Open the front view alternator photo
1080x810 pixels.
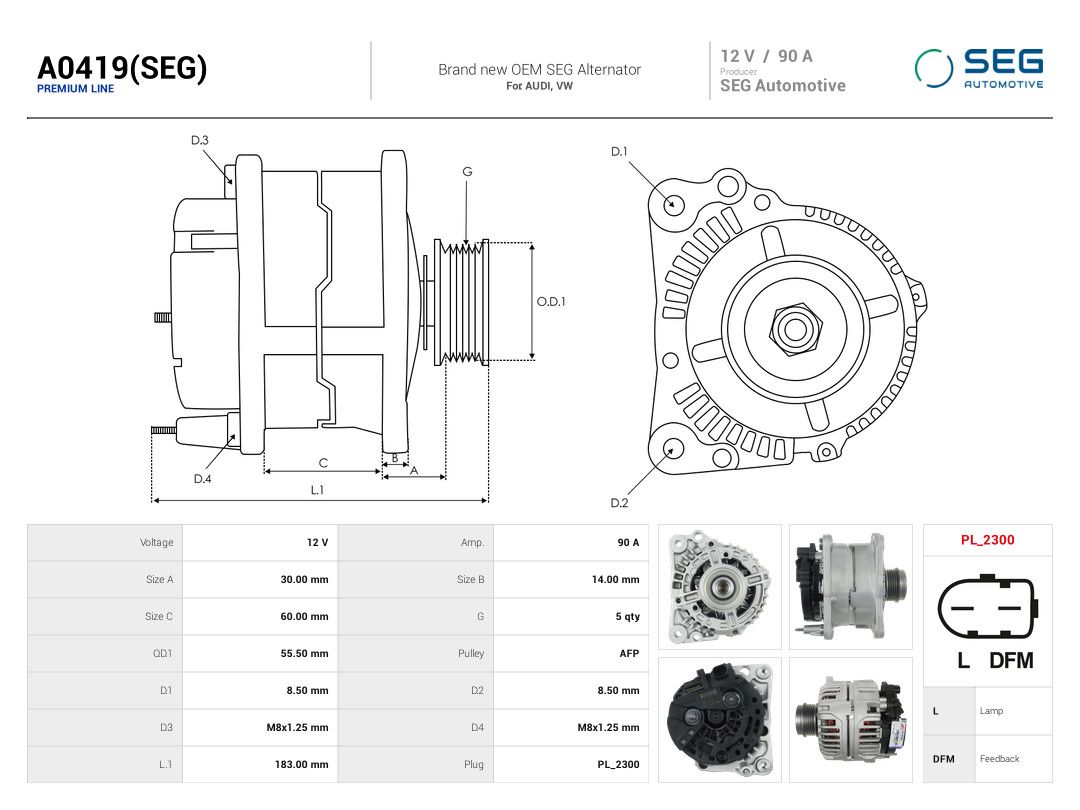coord(720,587)
